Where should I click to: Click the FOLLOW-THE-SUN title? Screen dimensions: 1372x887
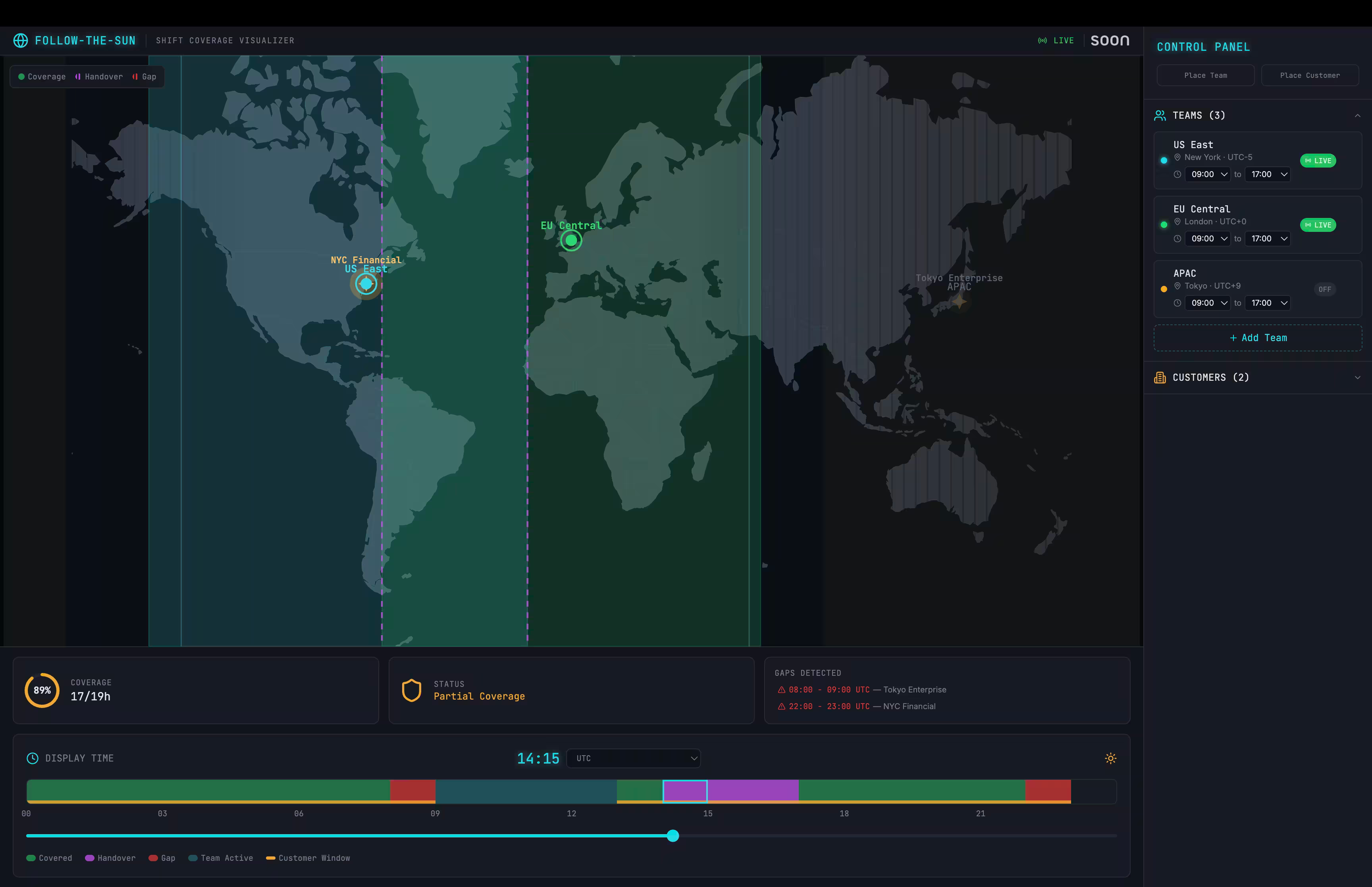click(85, 40)
